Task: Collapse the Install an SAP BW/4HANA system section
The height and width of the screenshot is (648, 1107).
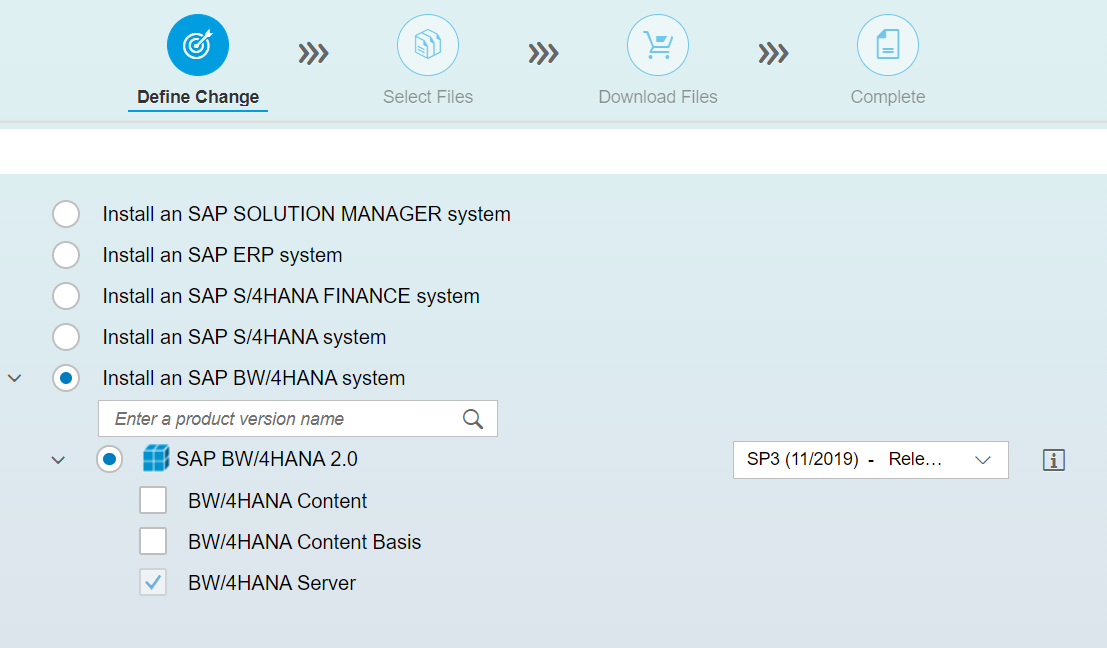Action: pos(15,378)
